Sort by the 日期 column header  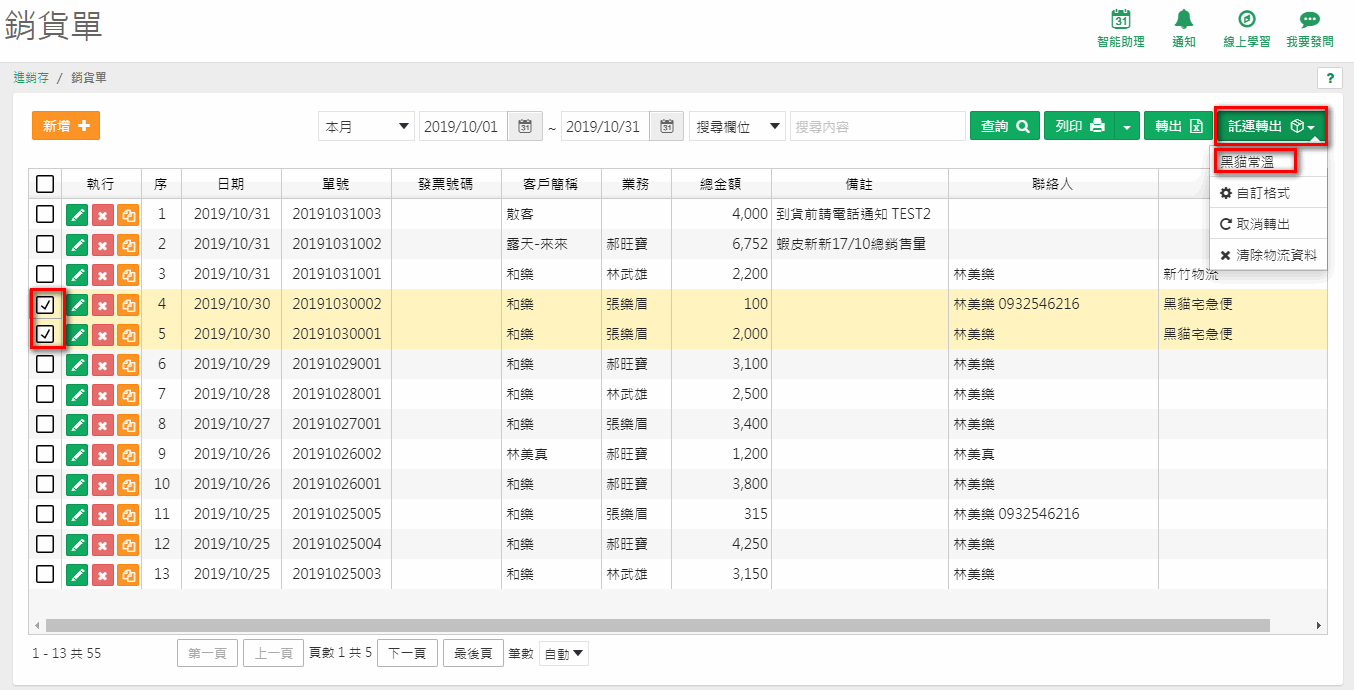[231, 184]
